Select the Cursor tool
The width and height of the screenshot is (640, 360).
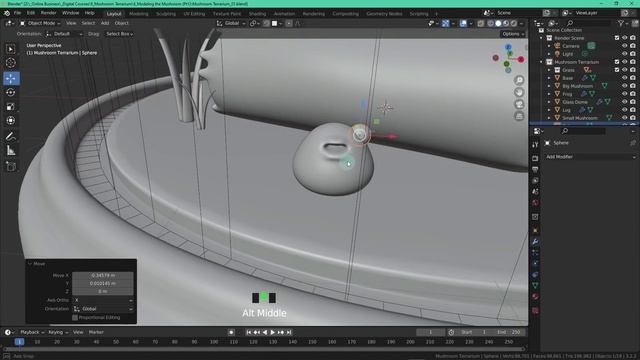[x=11, y=63]
